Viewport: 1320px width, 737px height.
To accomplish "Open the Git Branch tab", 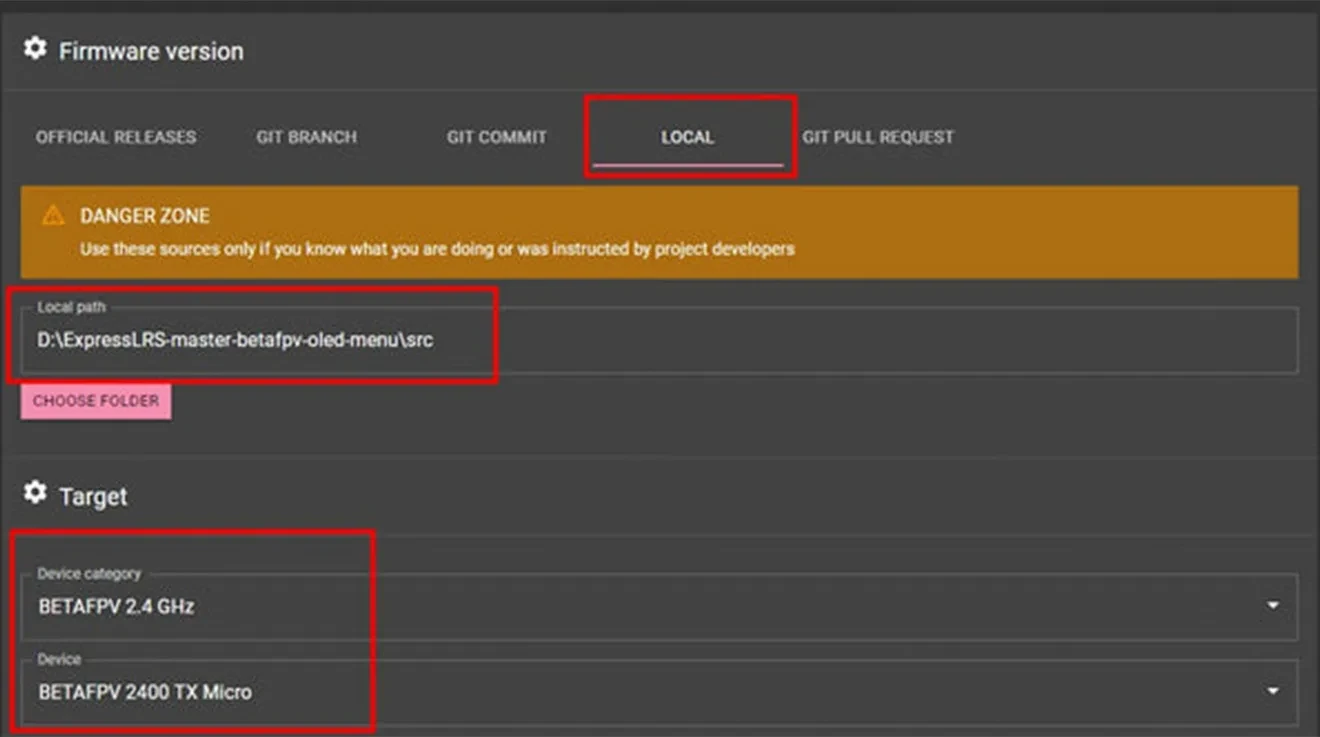I will point(306,137).
